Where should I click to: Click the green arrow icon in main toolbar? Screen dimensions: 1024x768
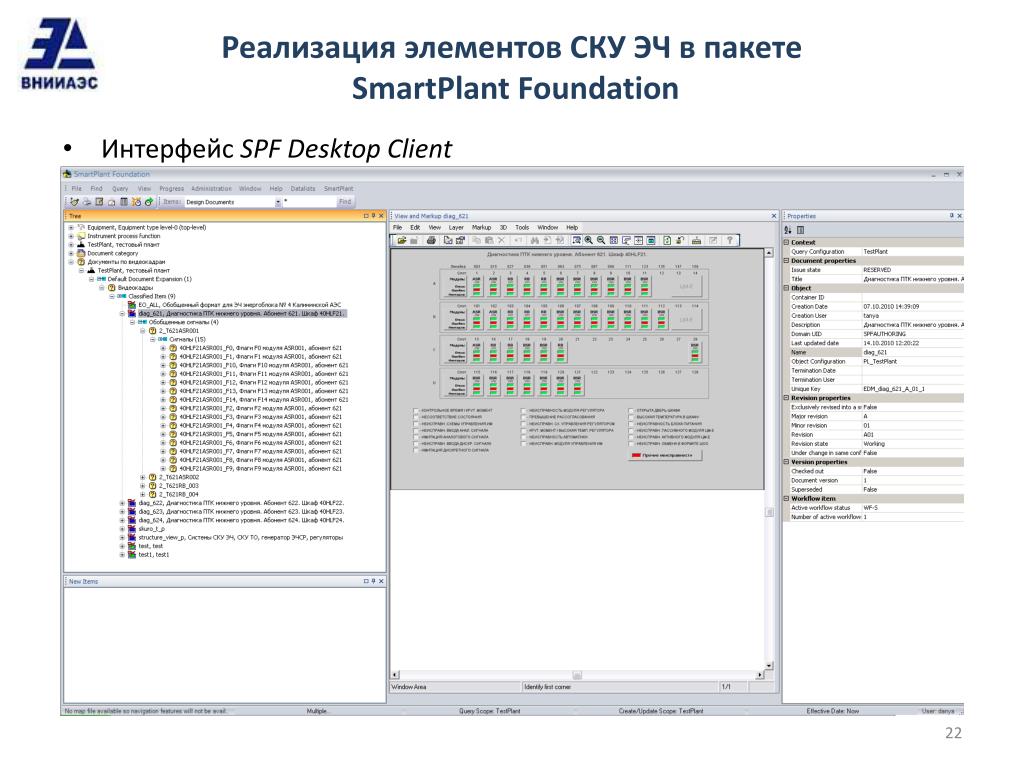[x=149, y=202]
